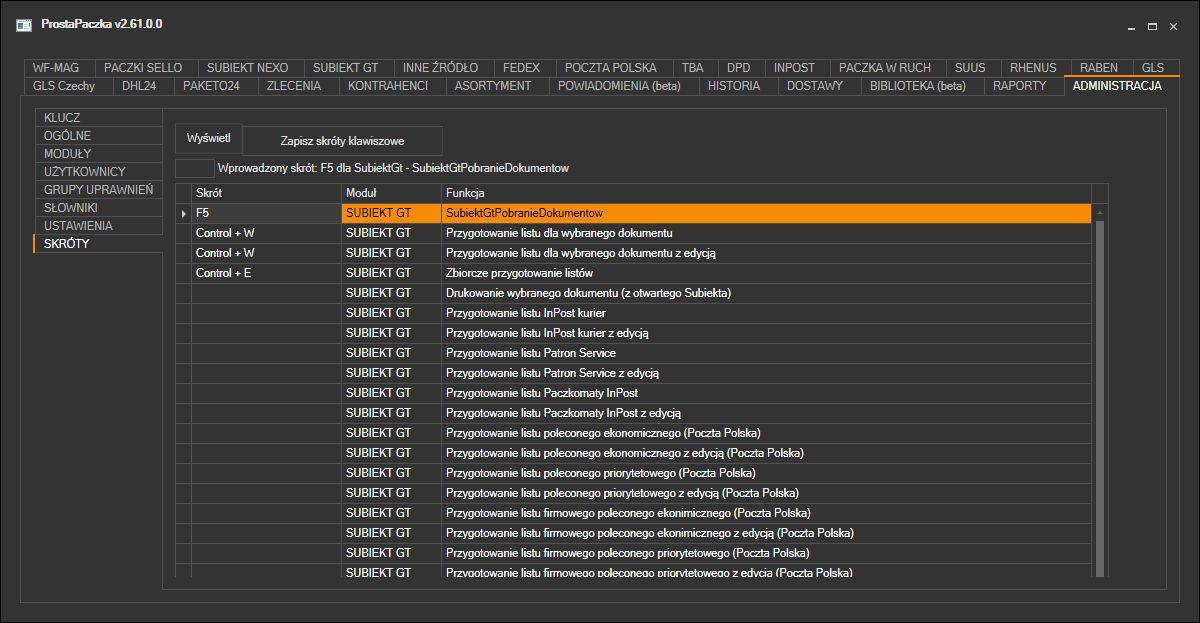The image size is (1200, 623).
Task: Open the PACZKA W RUCH tab
Action: tap(885, 68)
